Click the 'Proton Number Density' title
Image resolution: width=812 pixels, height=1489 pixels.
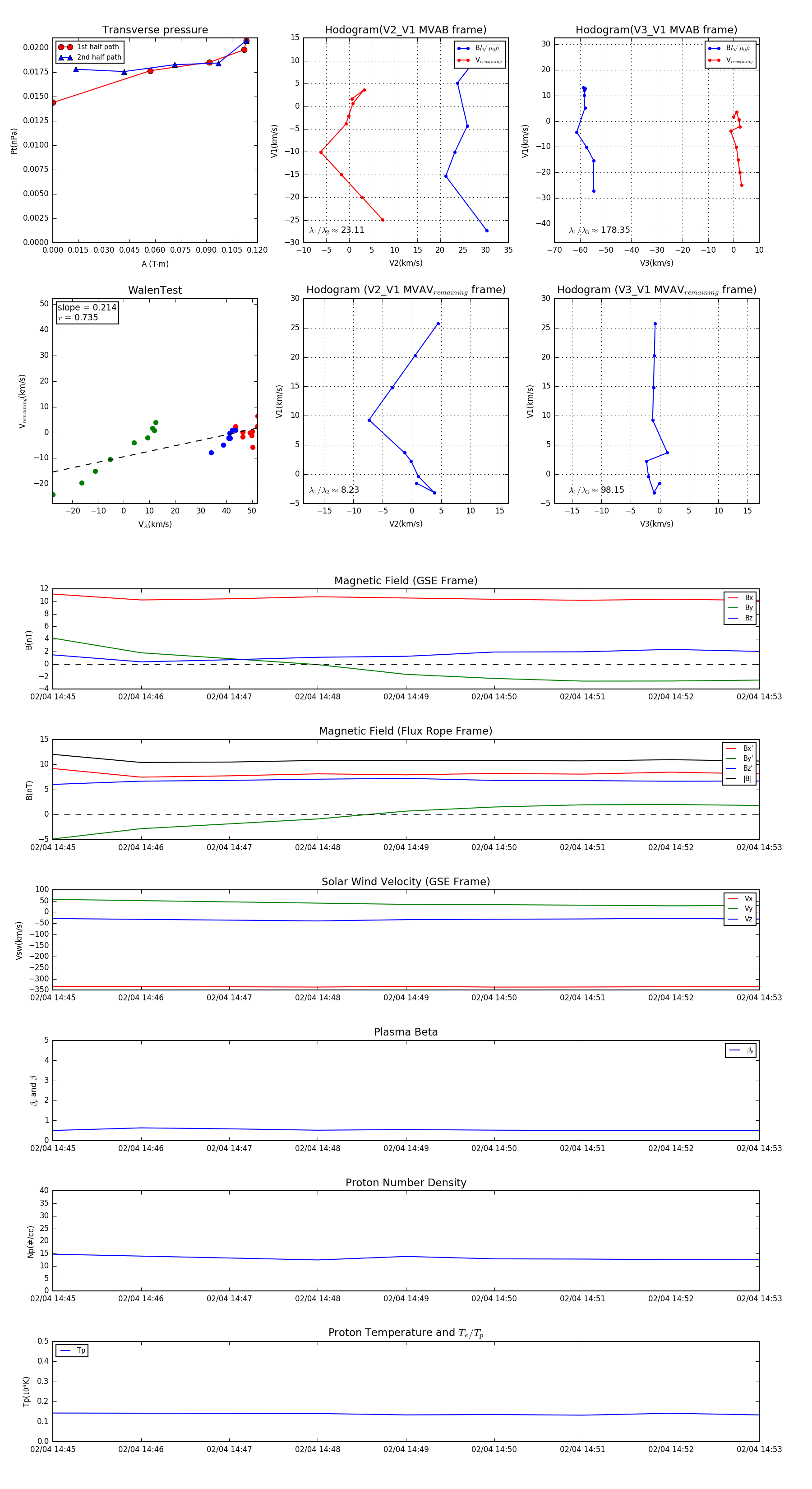[406, 1183]
